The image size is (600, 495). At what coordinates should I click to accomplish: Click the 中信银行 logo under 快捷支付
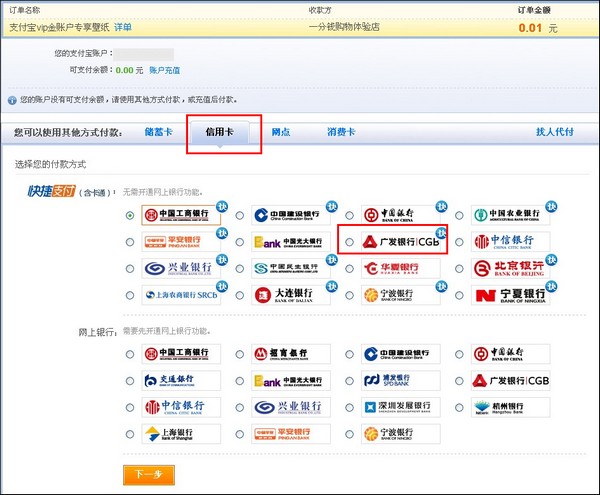coord(510,242)
